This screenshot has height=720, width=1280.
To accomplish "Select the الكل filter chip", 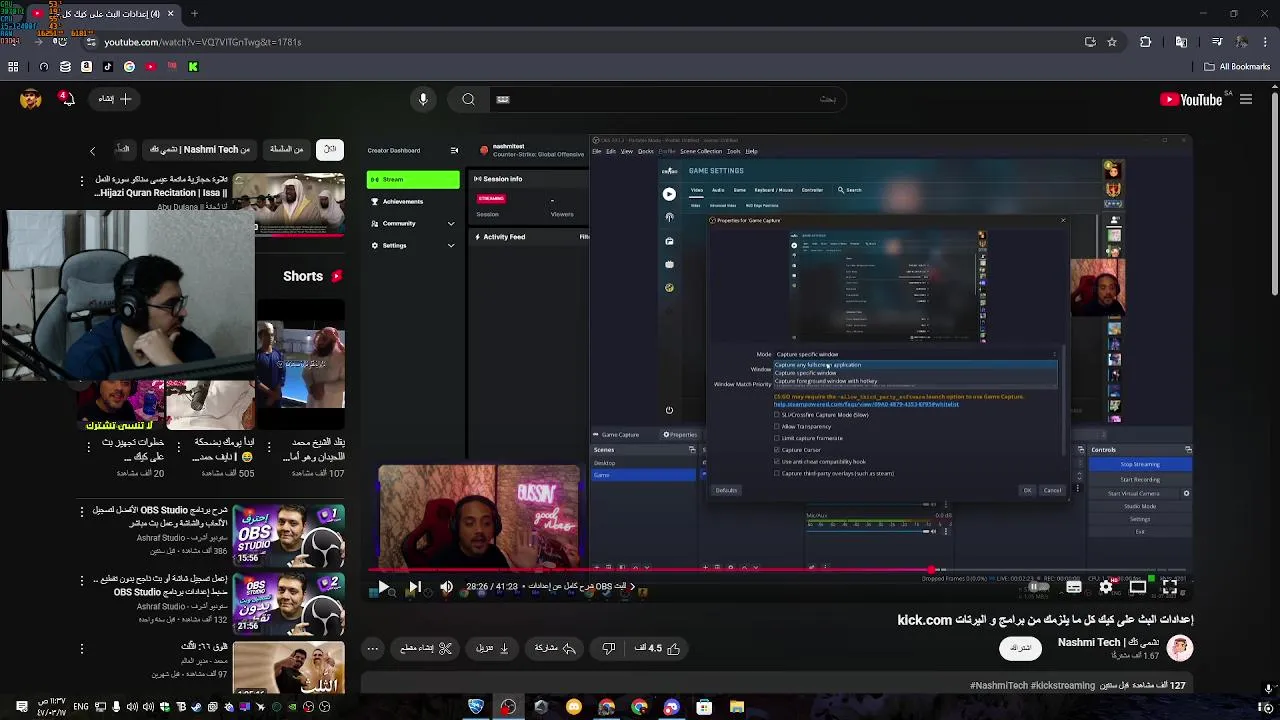I will coord(329,150).
